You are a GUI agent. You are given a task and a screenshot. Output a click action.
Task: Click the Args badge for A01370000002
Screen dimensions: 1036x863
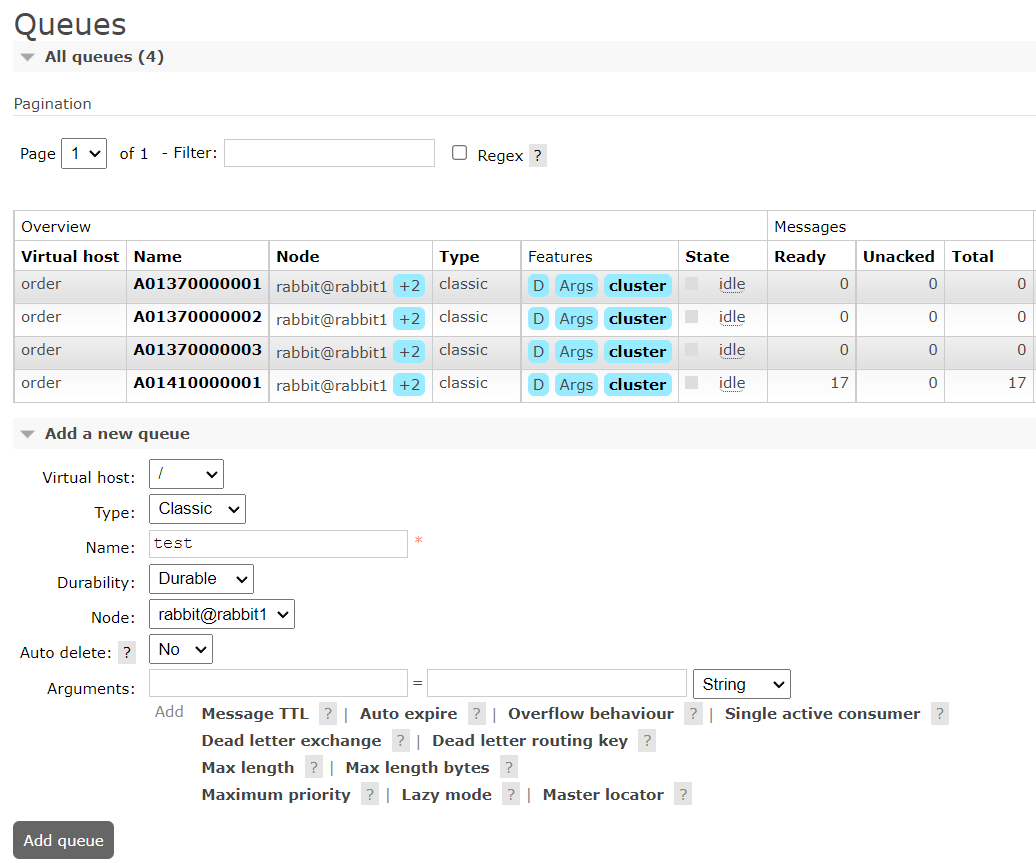pyautogui.click(x=576, y=319)
